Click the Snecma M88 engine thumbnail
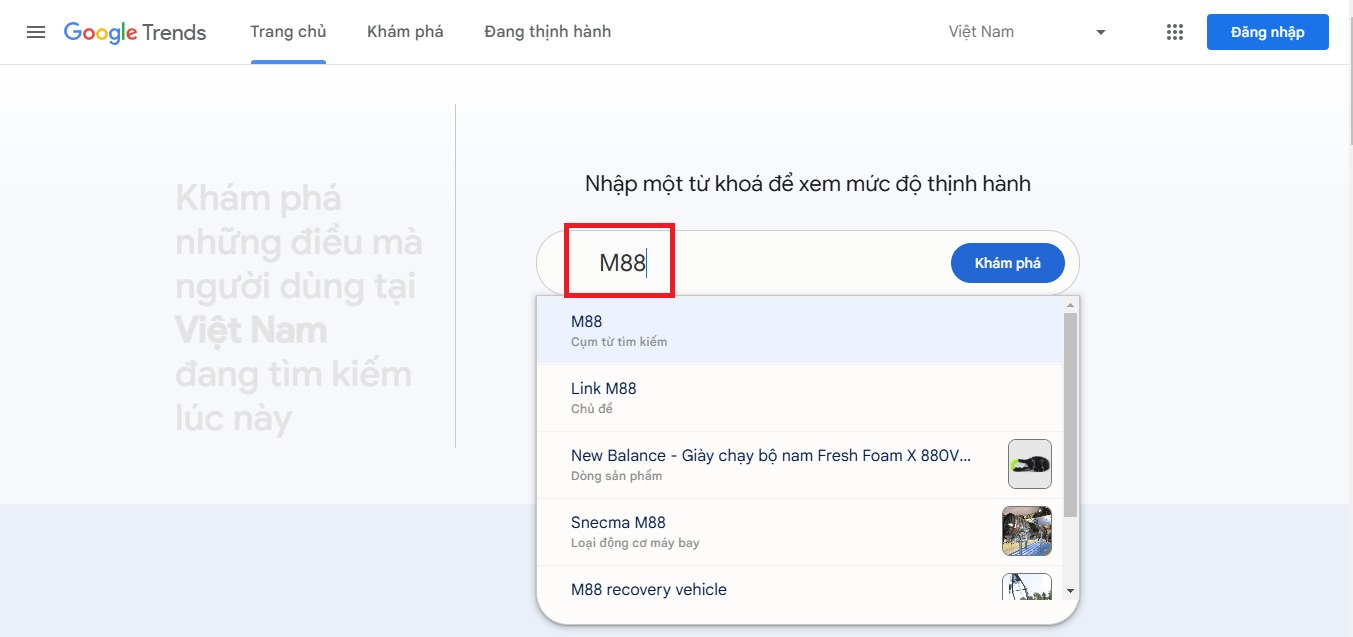1353x637 pixels. coord(1026,531)
